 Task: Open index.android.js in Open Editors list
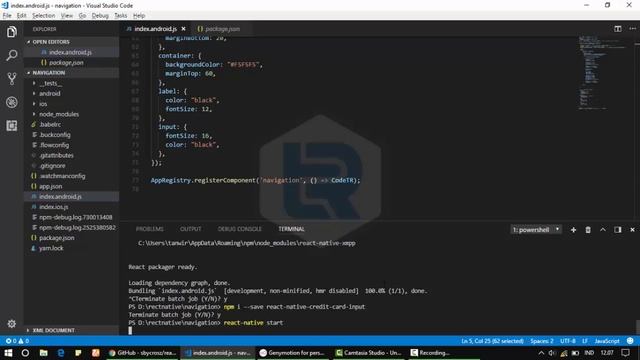coord(70,52)
